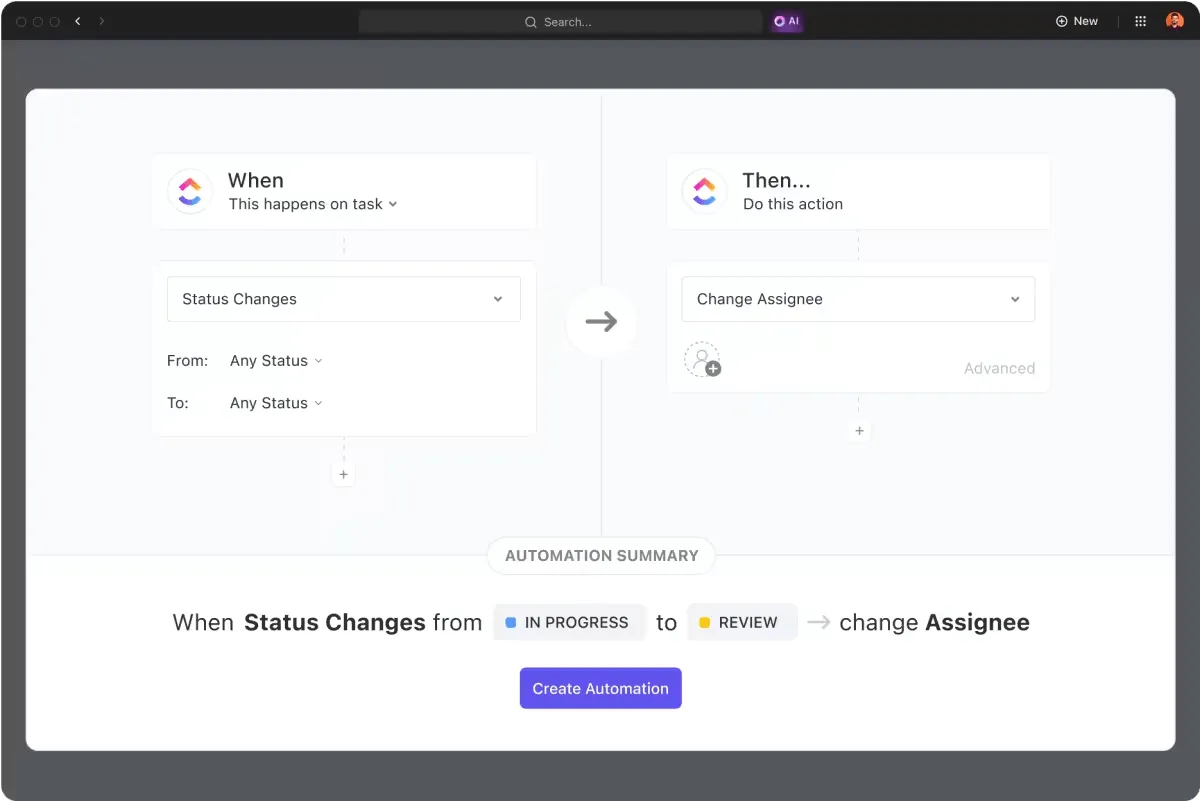Viewport: 1200px width, 801px height.
Task: Open the Change Assignee action dropdown
Action: coord(858,299)
